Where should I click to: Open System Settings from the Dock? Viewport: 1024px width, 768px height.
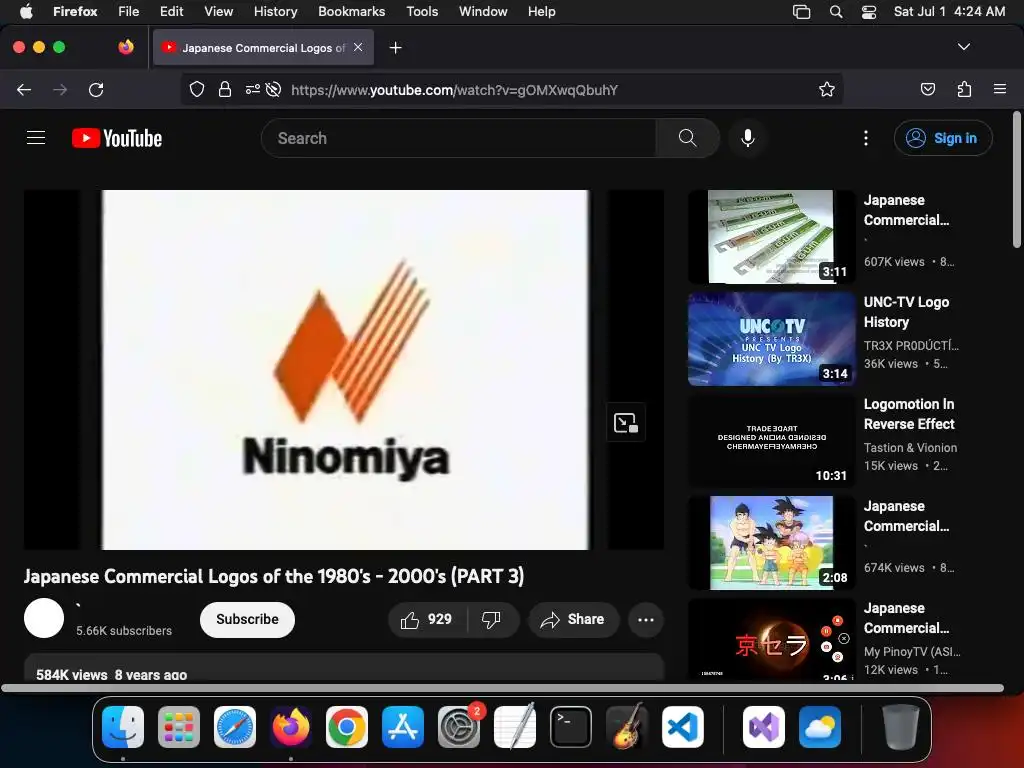[459, 727]
